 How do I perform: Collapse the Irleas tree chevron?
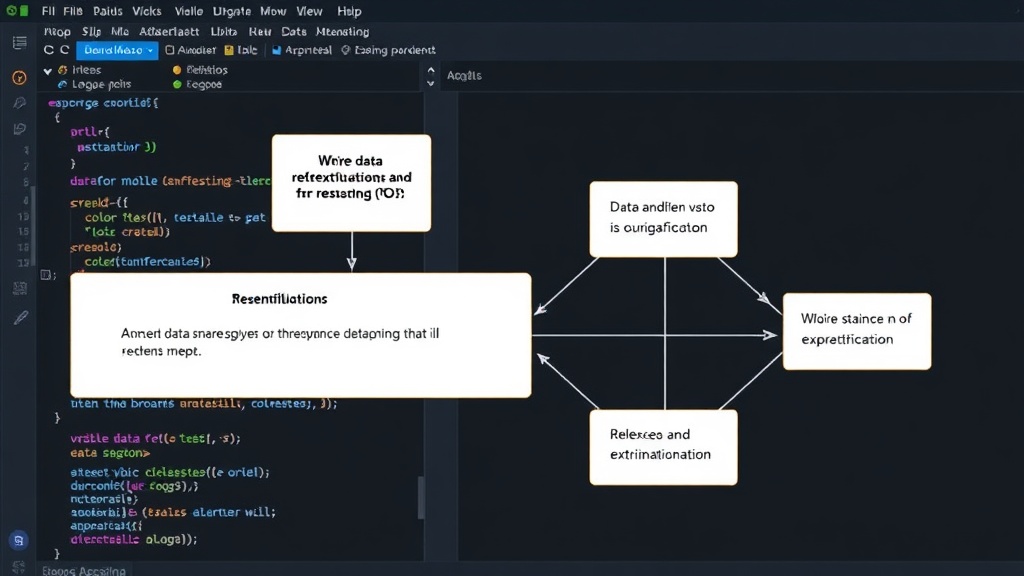pyautogui.click(x=48, y=71)
